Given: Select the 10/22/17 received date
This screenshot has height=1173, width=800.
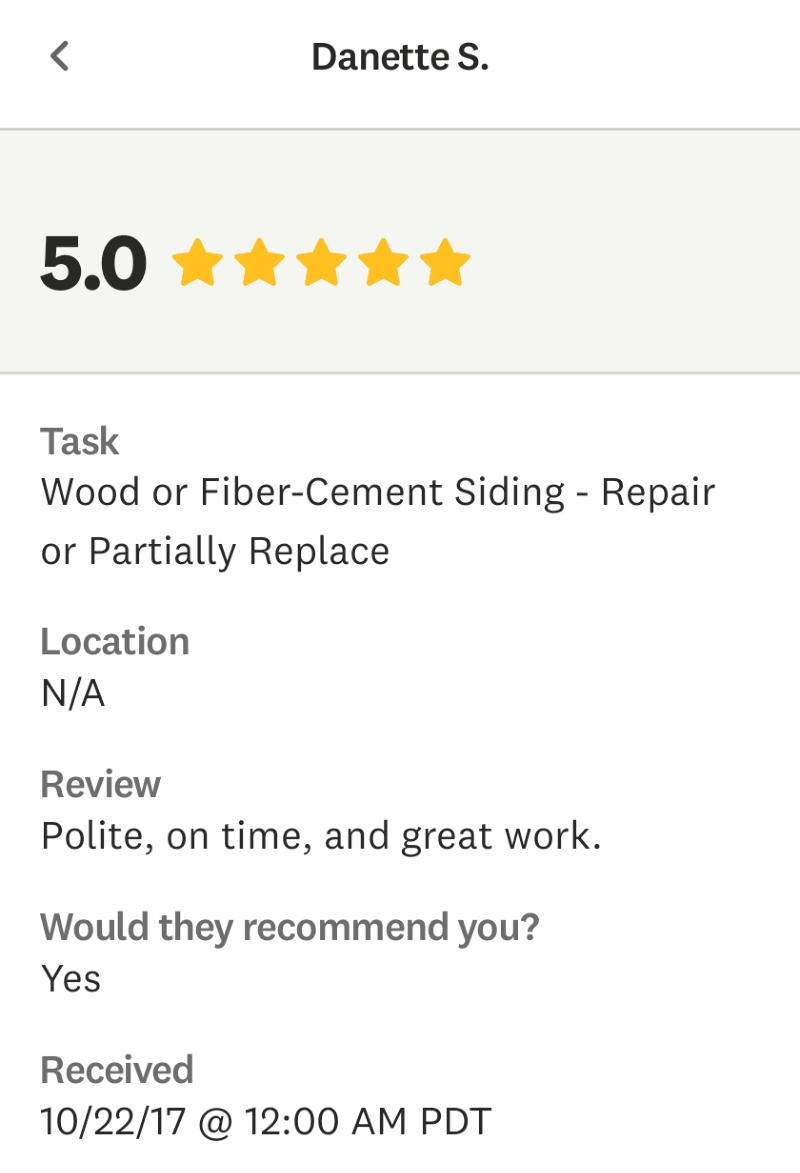Looking at the screenshot, I should click(113, 1121).
